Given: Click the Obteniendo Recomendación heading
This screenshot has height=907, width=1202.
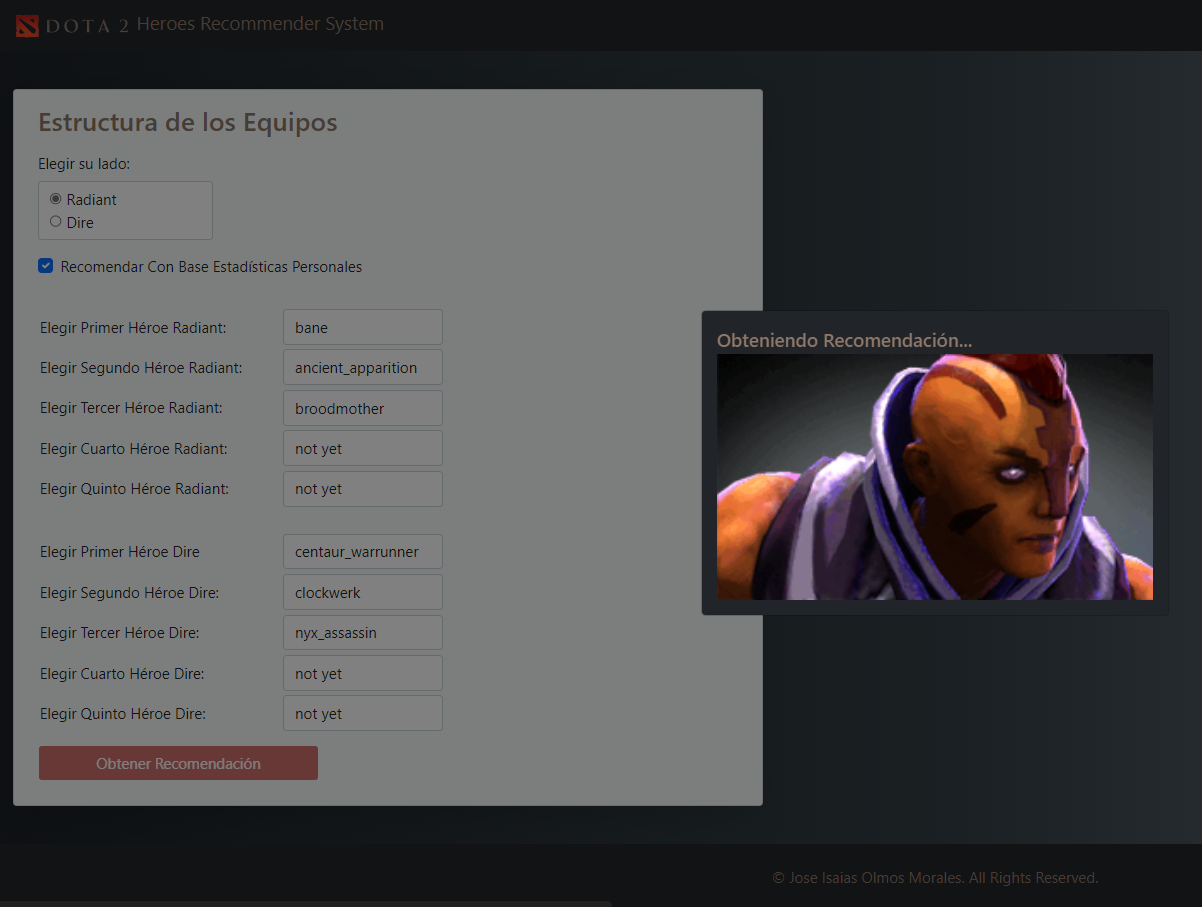Looking at the screenshot, I should tap(844, 341).
